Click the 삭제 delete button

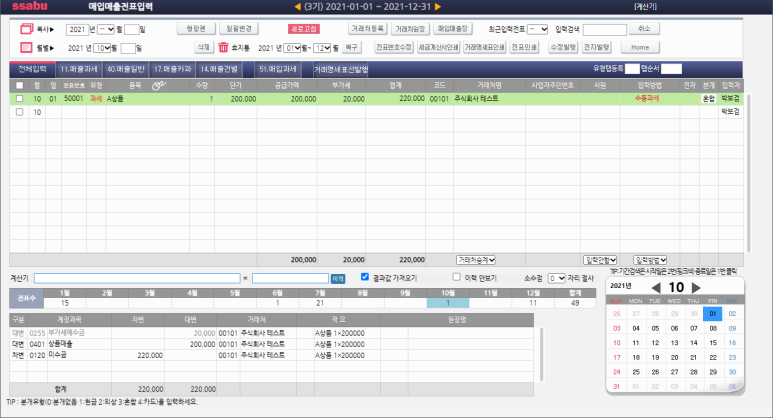[x=204, y=47]
